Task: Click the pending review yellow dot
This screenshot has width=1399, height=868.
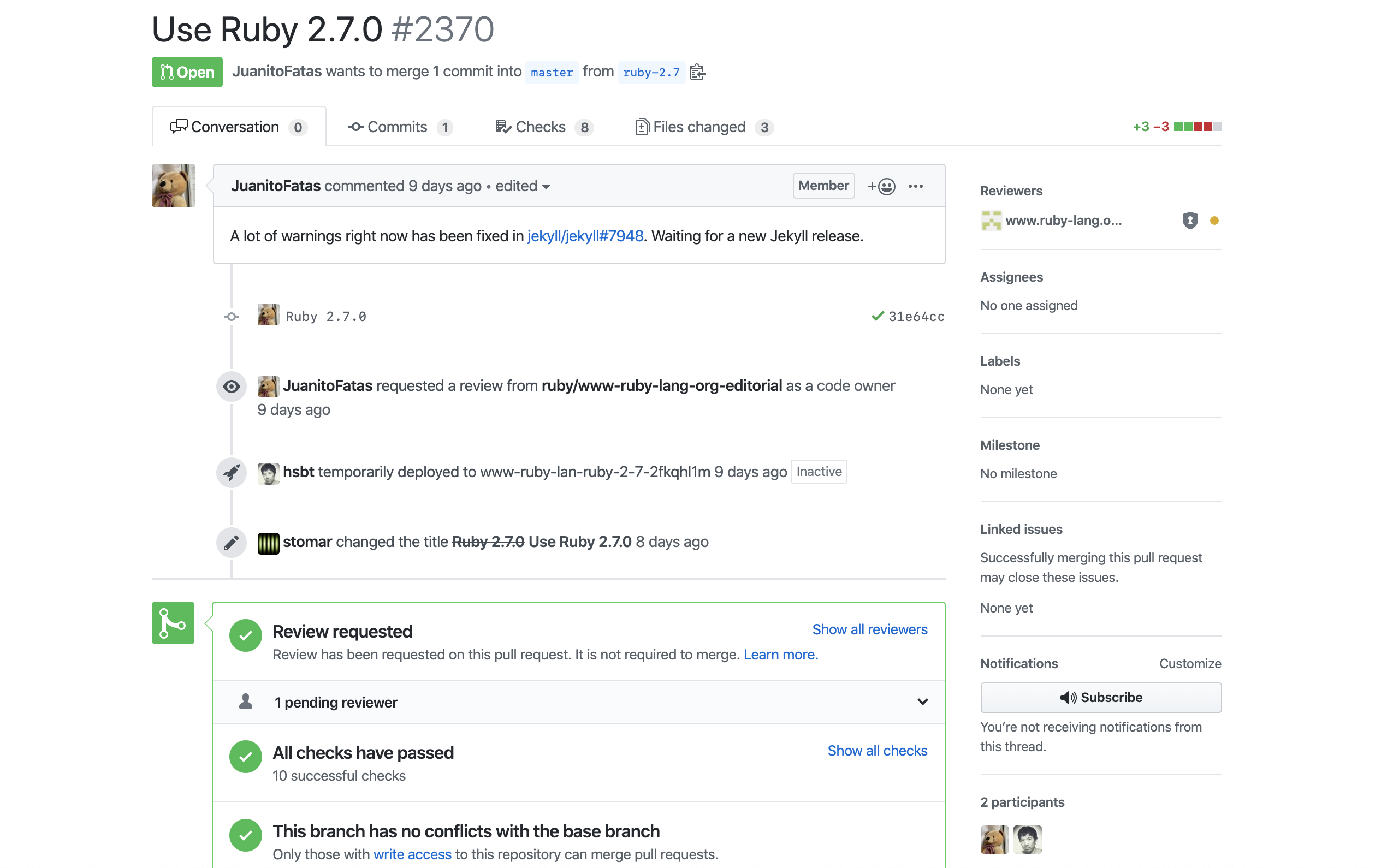Action: click(1214, 221)
